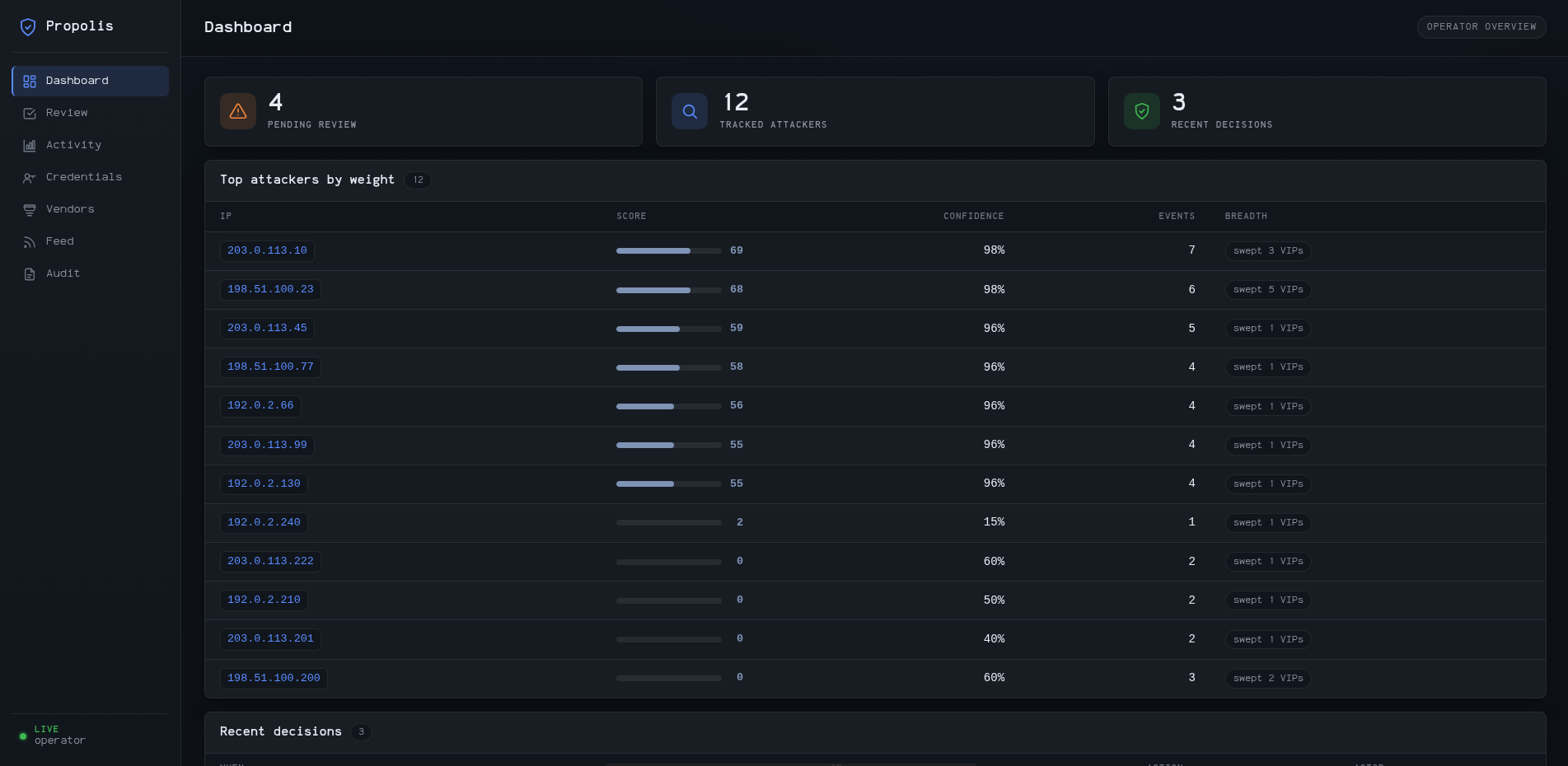1568x766 pixels.
Task: Click the Operator Overview badge
Action: click(1481, 27)
